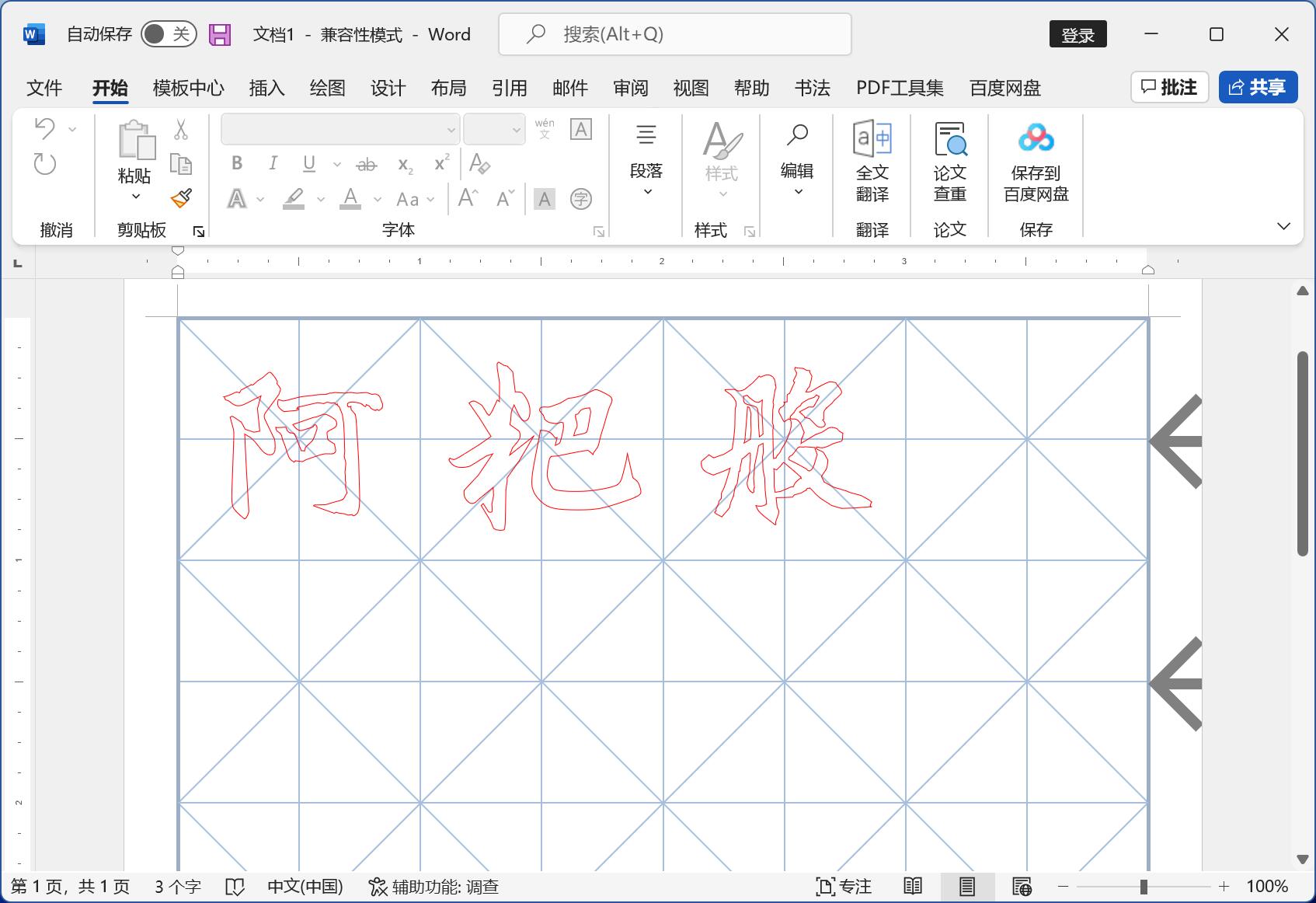Open the Comments button

click(1169, 87)
